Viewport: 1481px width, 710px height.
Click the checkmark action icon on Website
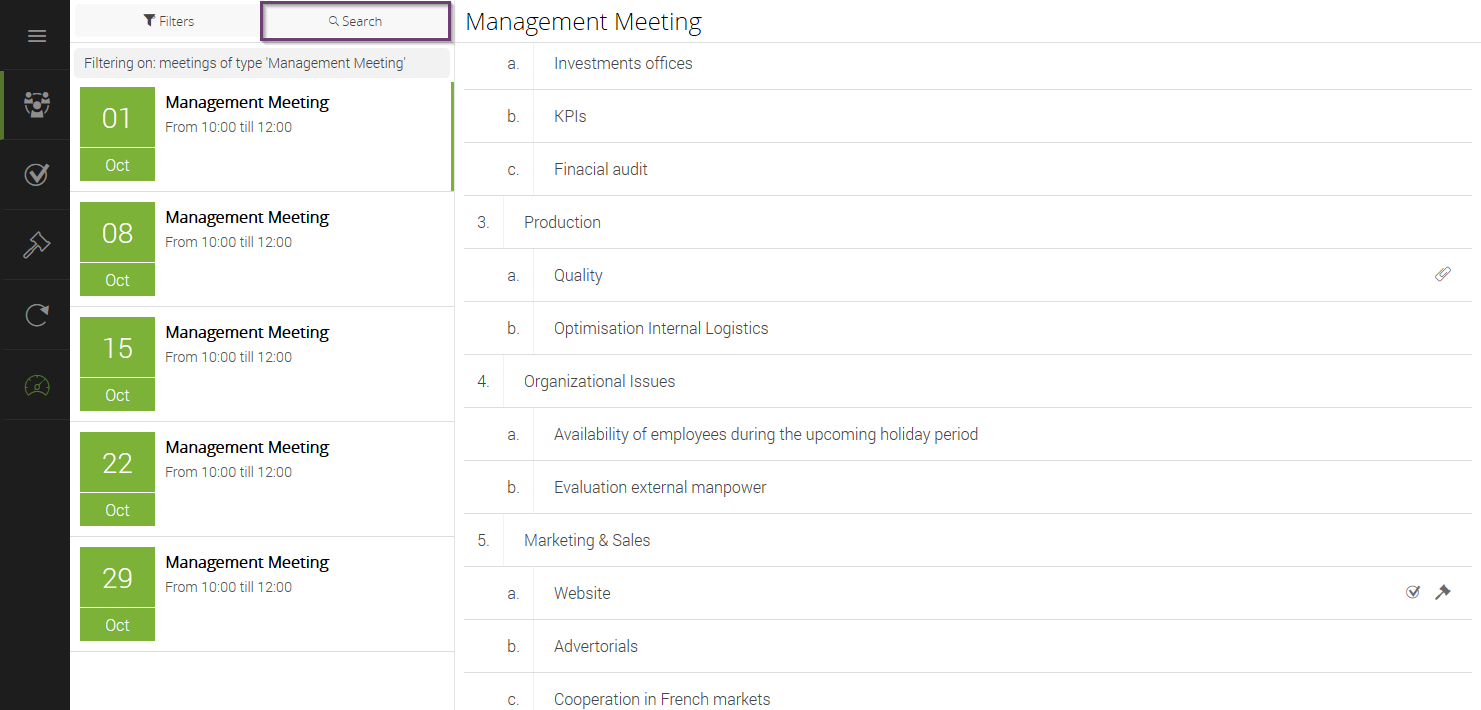[1413, 592]
